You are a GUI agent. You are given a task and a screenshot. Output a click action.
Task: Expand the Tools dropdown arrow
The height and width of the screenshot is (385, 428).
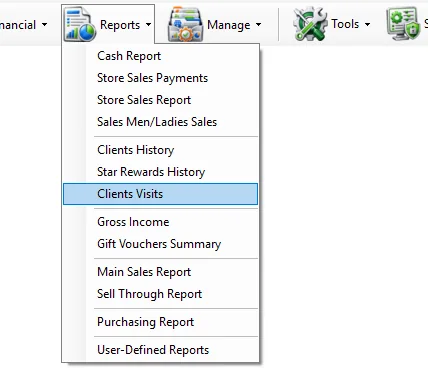(367, 24)
